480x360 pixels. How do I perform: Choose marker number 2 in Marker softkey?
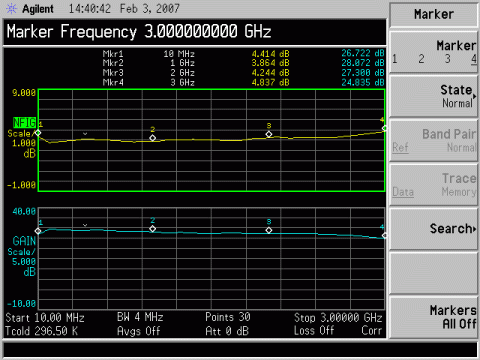(421, 59)
